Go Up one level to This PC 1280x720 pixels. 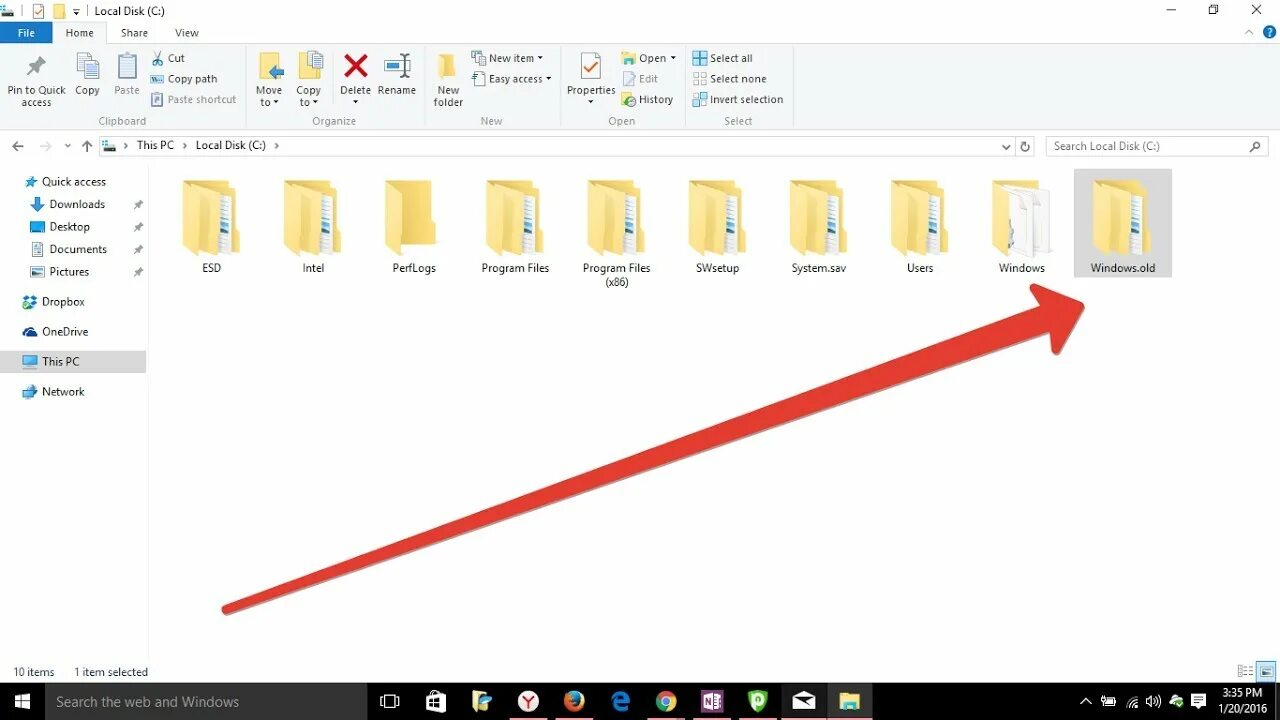point(87,146)
